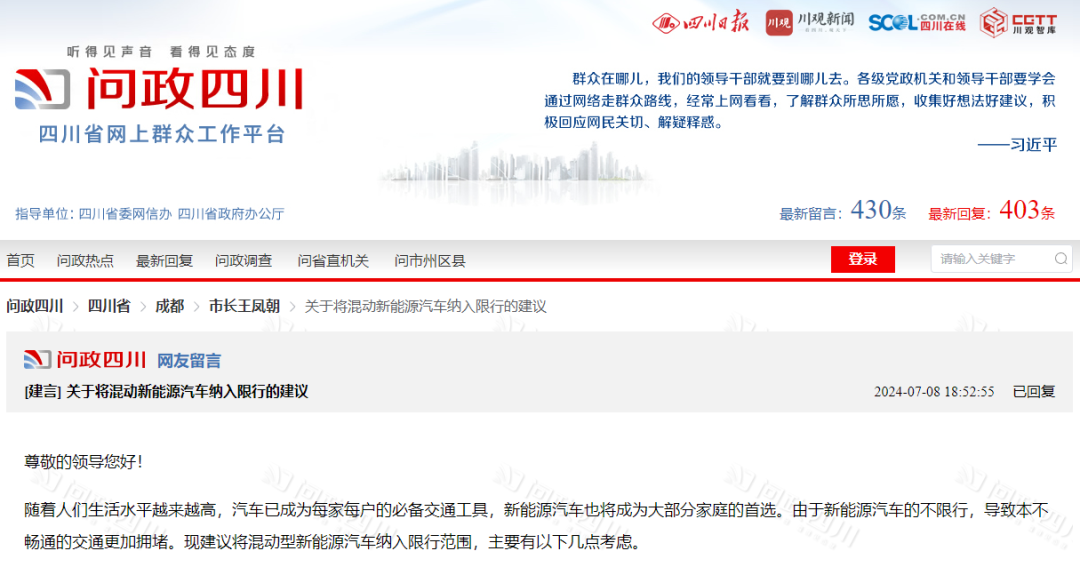Click the 已回复 status label

pos(1034,391)
